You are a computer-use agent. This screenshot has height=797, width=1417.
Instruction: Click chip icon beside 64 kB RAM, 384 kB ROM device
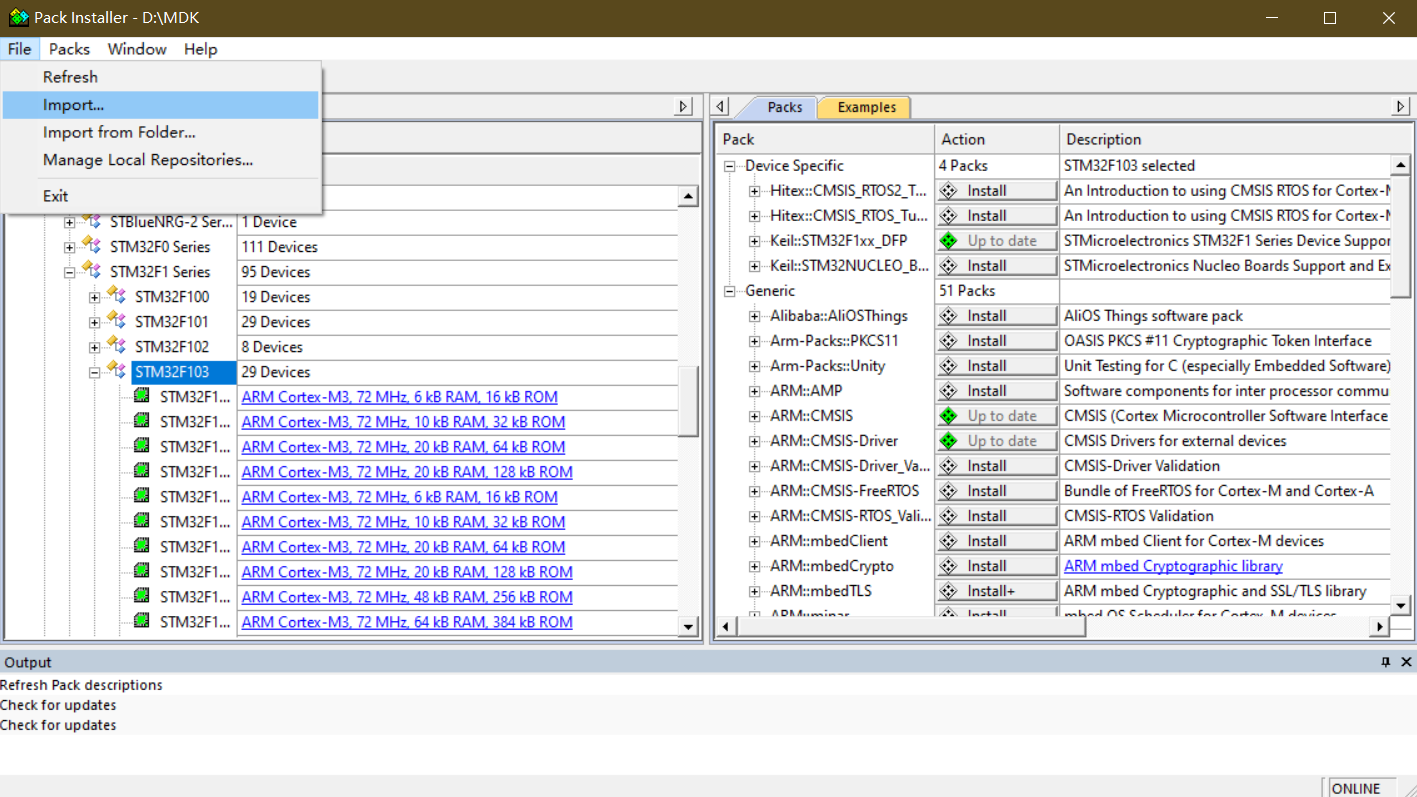[142, 622]
